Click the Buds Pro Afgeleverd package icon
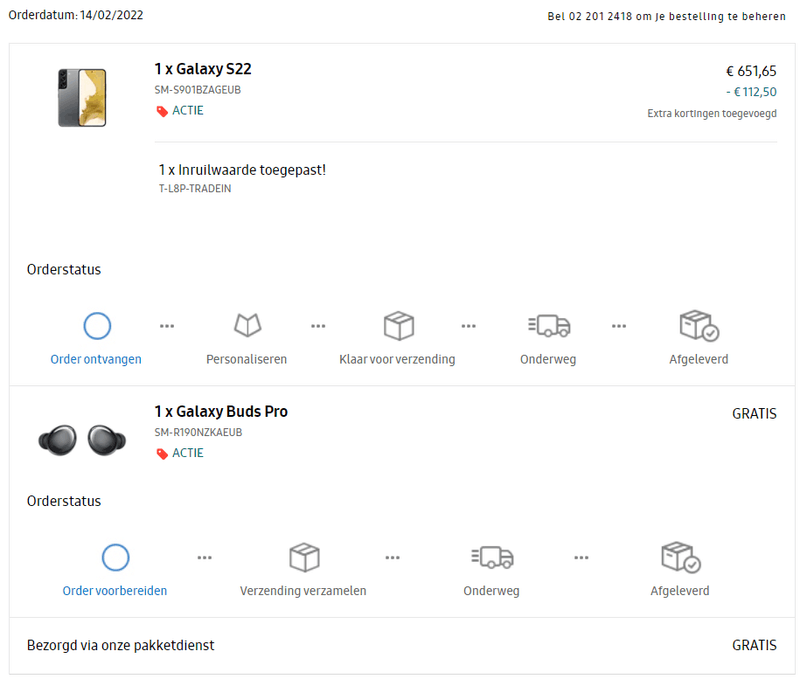The image size is (800, 686). (x=680, y=557)
